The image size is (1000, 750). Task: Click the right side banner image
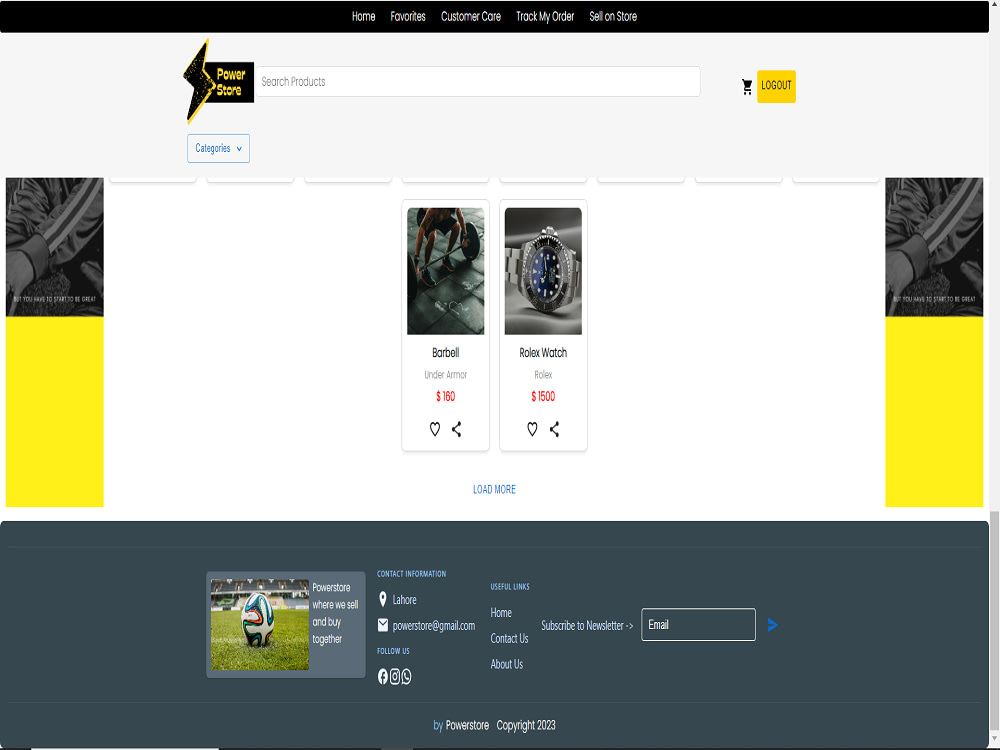point(934,342)
